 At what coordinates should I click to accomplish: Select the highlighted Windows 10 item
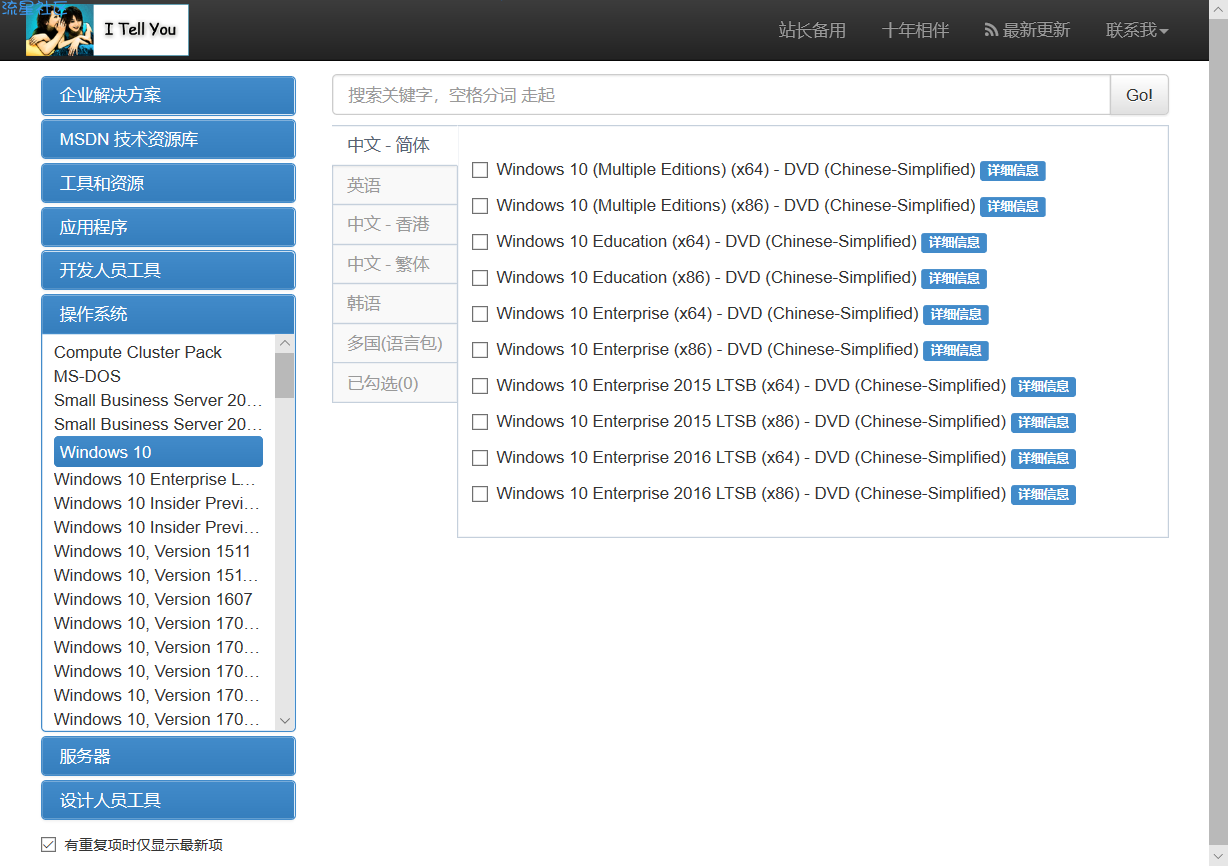[x=158, y=452]
